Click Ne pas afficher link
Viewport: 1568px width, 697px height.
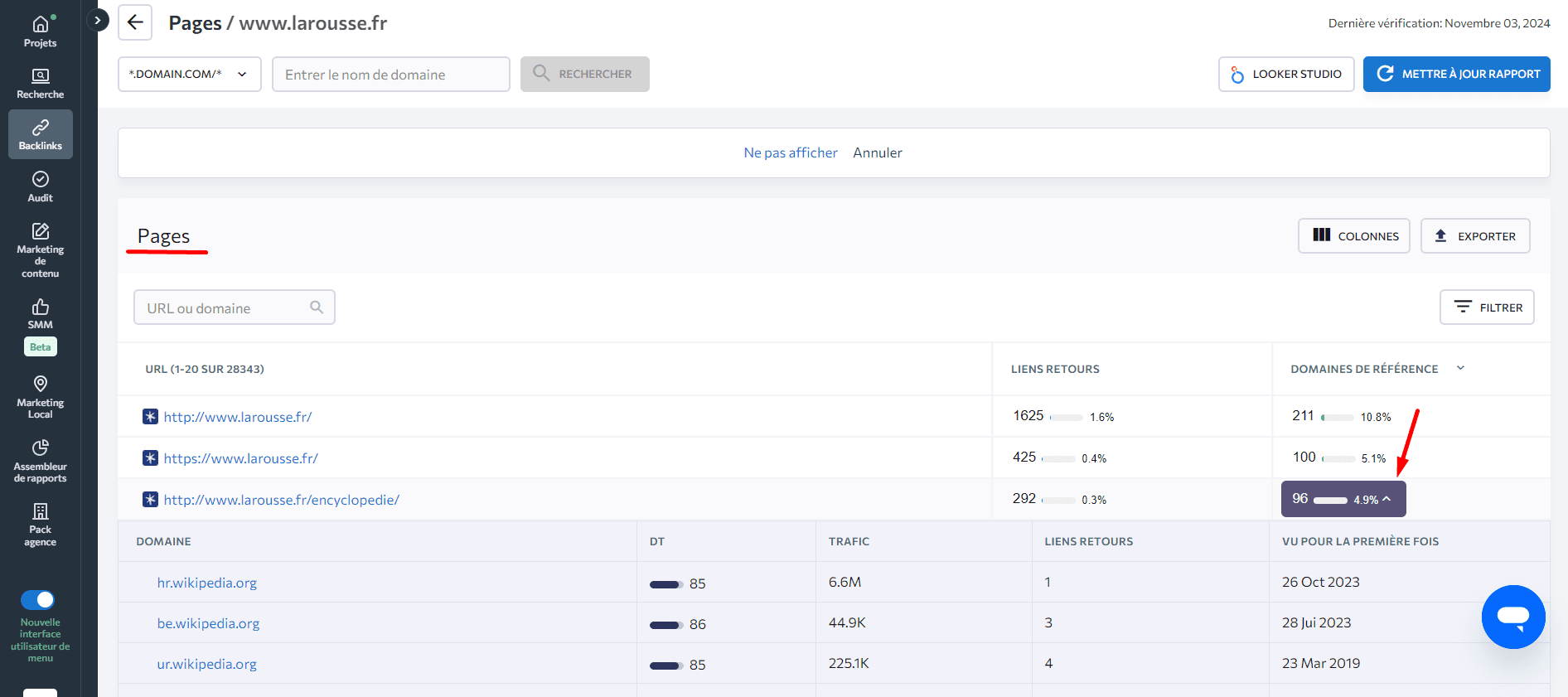pos(791,152)
